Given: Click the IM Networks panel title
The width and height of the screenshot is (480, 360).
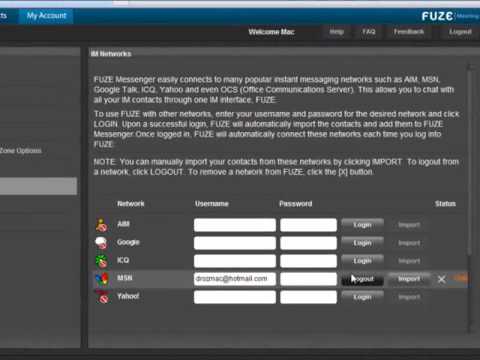Looking at the screenshot, I should (x=111, y=54).
